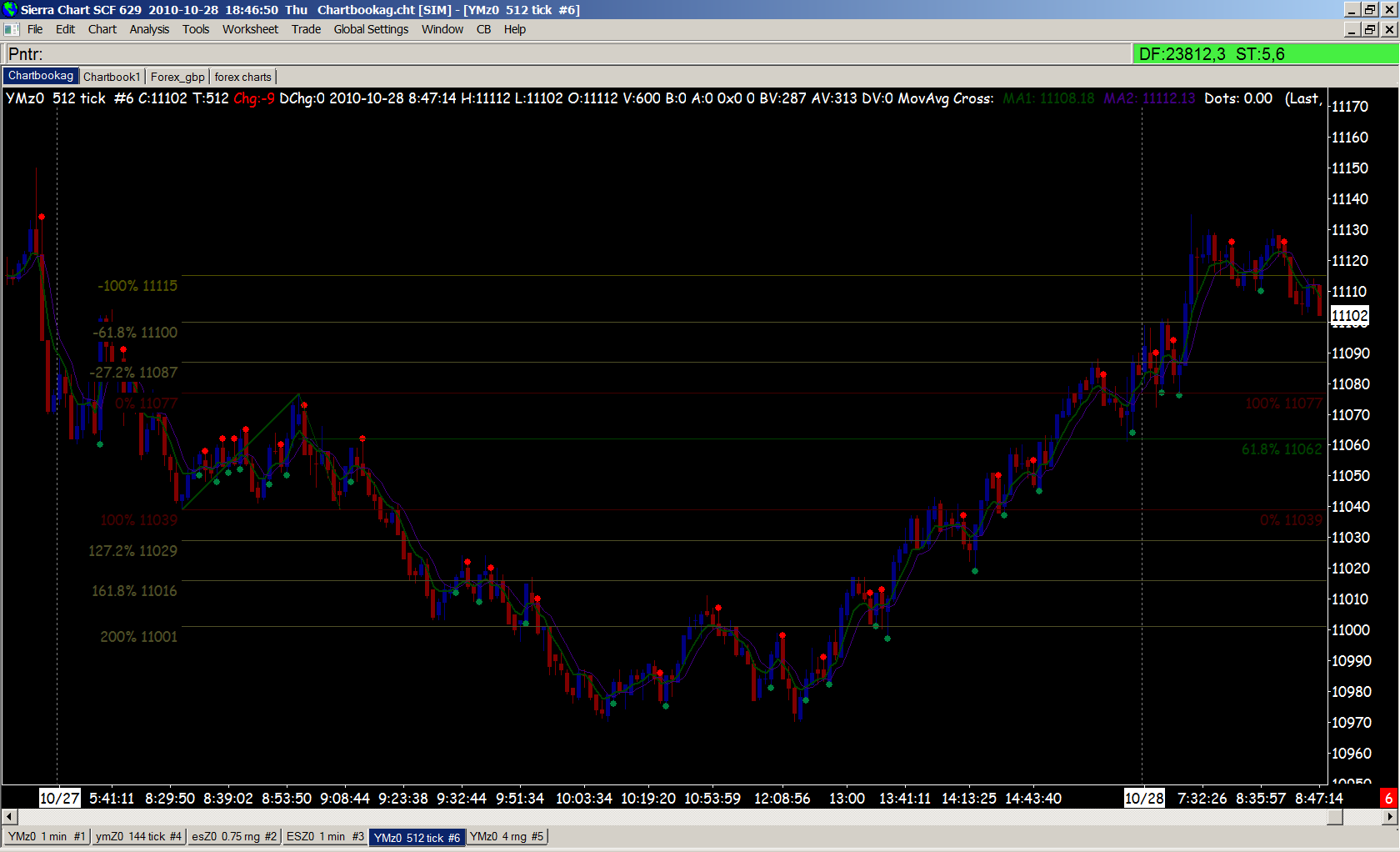Viewport: 1400px width, 852px height.
Task: Click the MA1: 11108.18 study readout
Action: 1049,98
